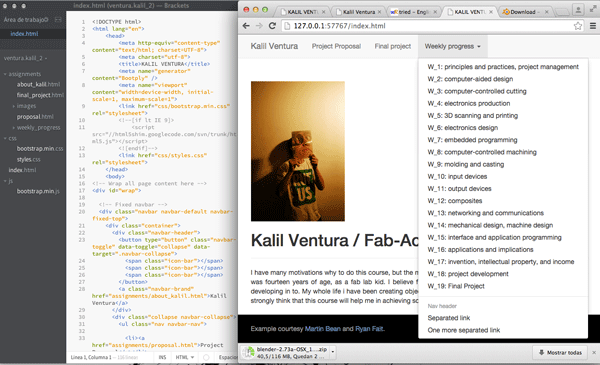The height and width of the screenshot is (365, 600).
Task: Open the Chrome user profile icon
Action: pos(578,9)
